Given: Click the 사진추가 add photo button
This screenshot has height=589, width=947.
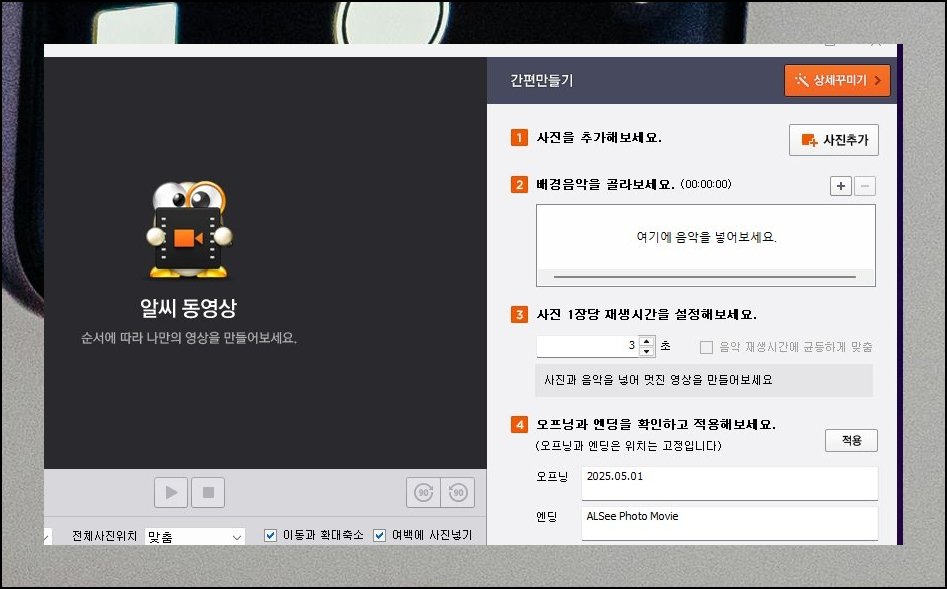Looking at the screenshot, I should pyautogui.click(x=833, y=140).
